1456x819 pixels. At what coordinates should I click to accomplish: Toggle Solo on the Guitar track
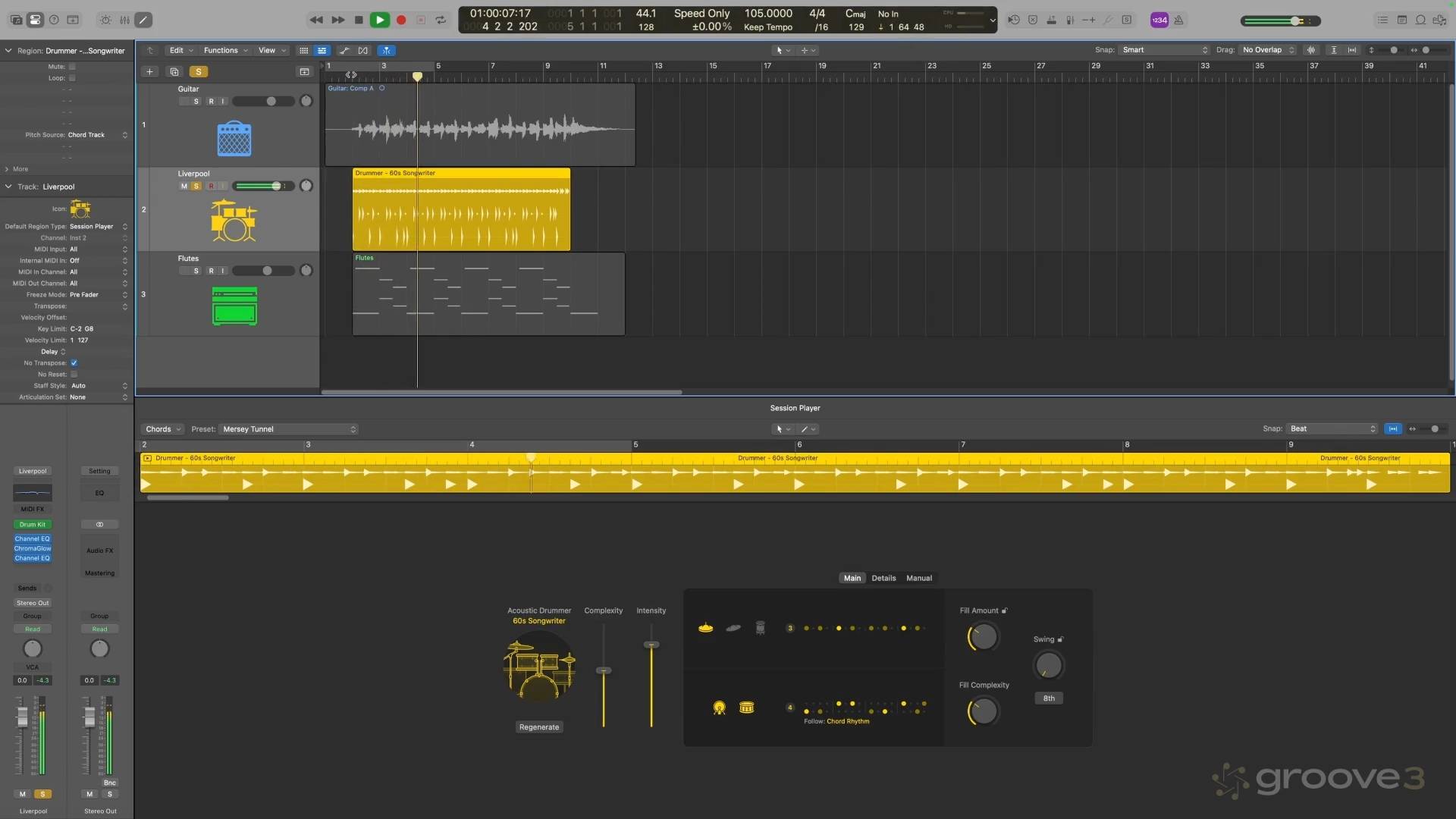(196, 101)
